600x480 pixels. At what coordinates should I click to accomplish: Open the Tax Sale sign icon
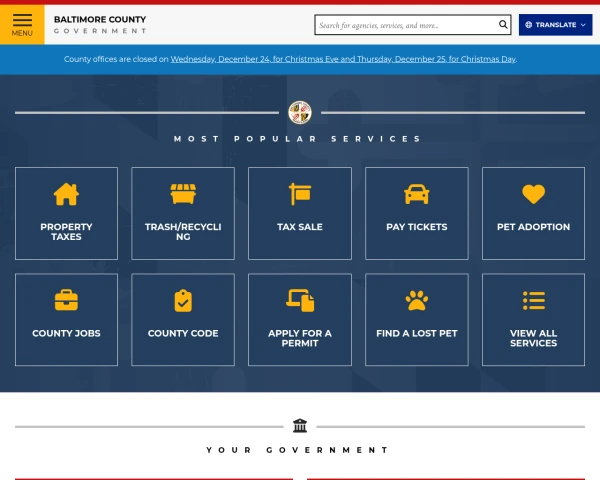[x=300, y=194]
